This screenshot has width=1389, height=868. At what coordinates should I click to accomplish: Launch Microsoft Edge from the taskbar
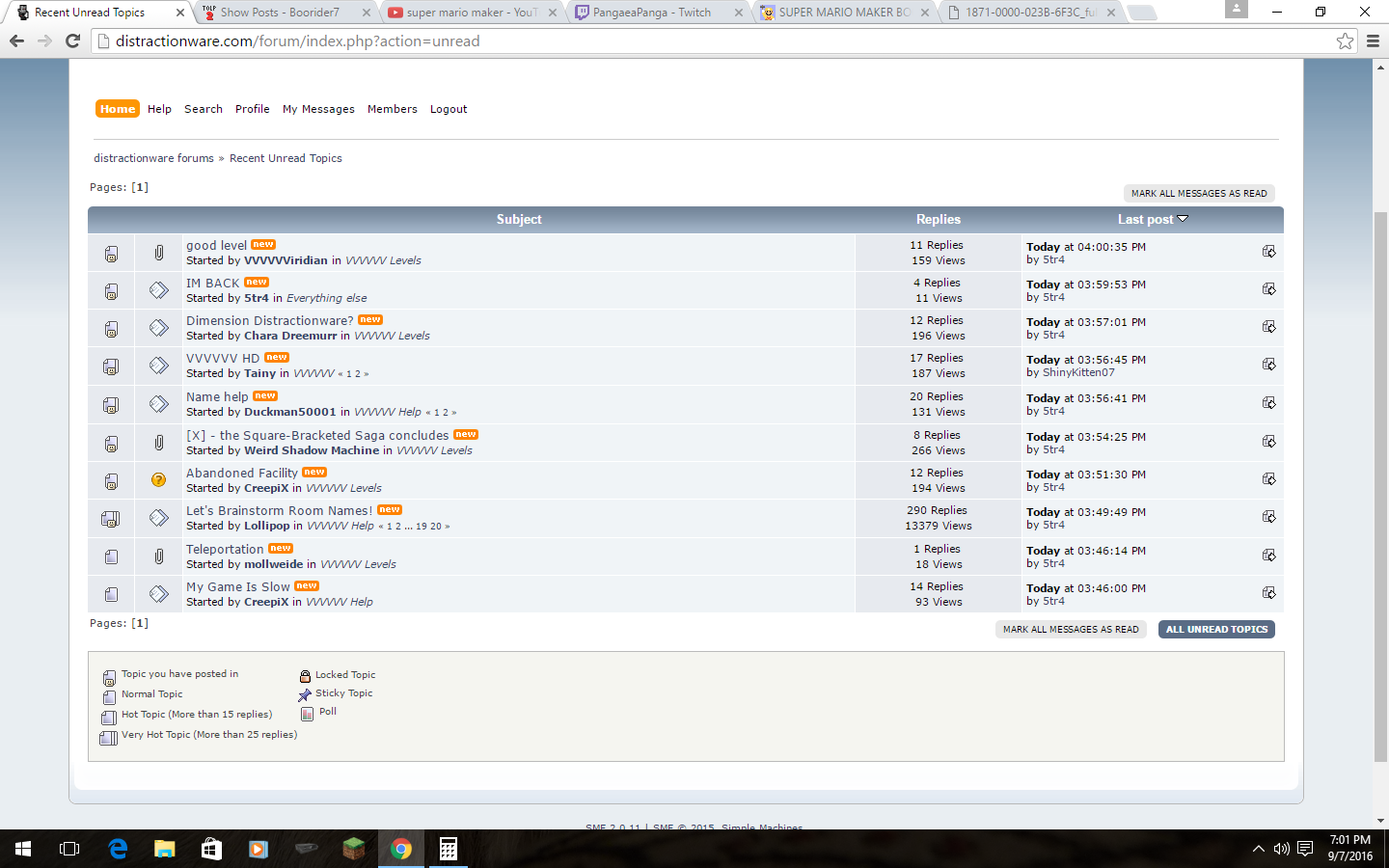pos(118,849)
